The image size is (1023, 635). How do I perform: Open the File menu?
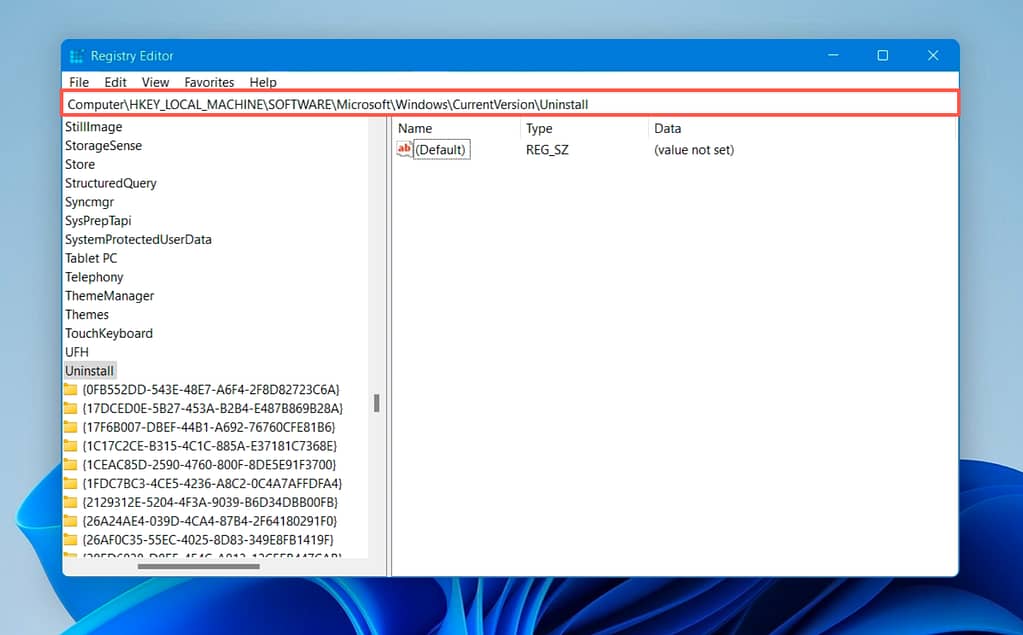click(79, 82)
